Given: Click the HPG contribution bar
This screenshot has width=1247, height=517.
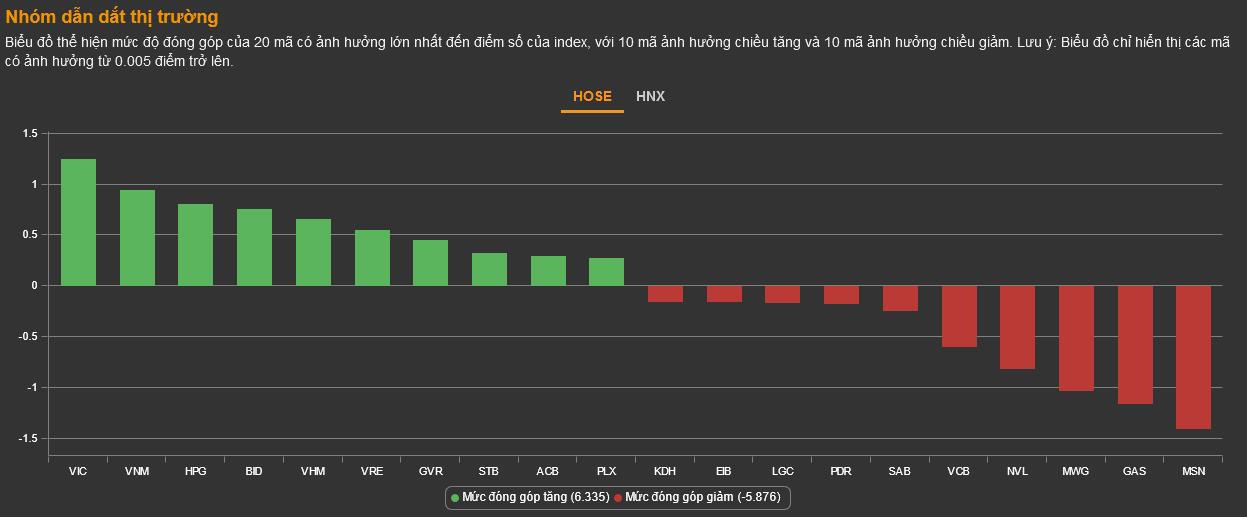Looking at the screenshot, I should [x=195, y=245].
